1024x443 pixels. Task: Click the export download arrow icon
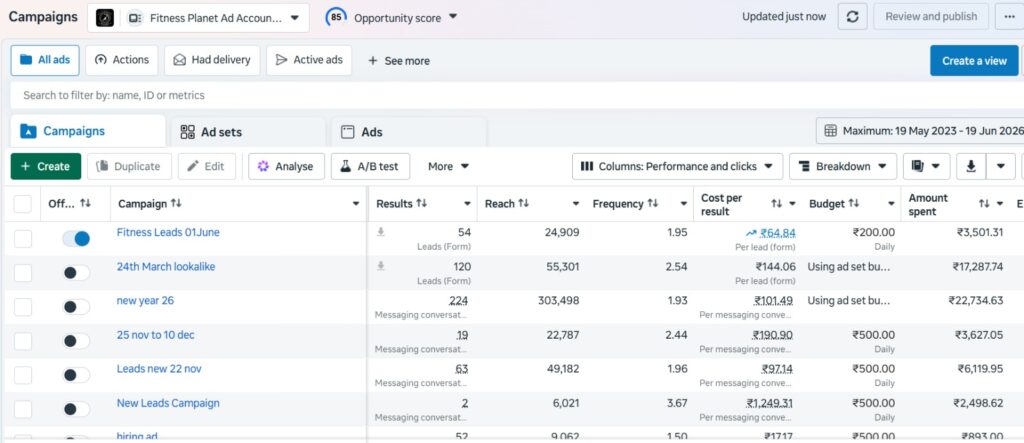[x=971, y=167]
